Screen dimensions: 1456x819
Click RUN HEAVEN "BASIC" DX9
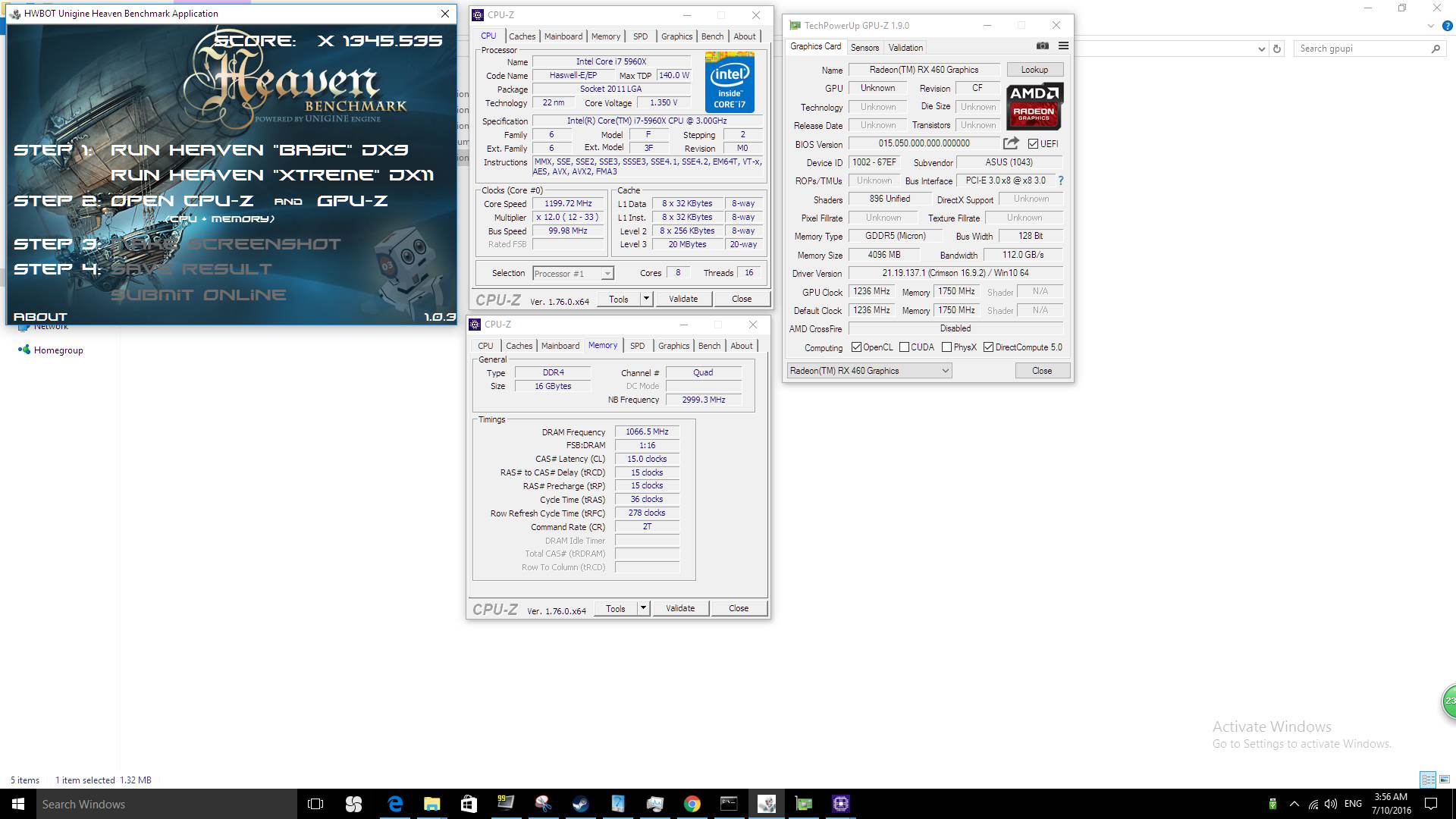[259, 150]
